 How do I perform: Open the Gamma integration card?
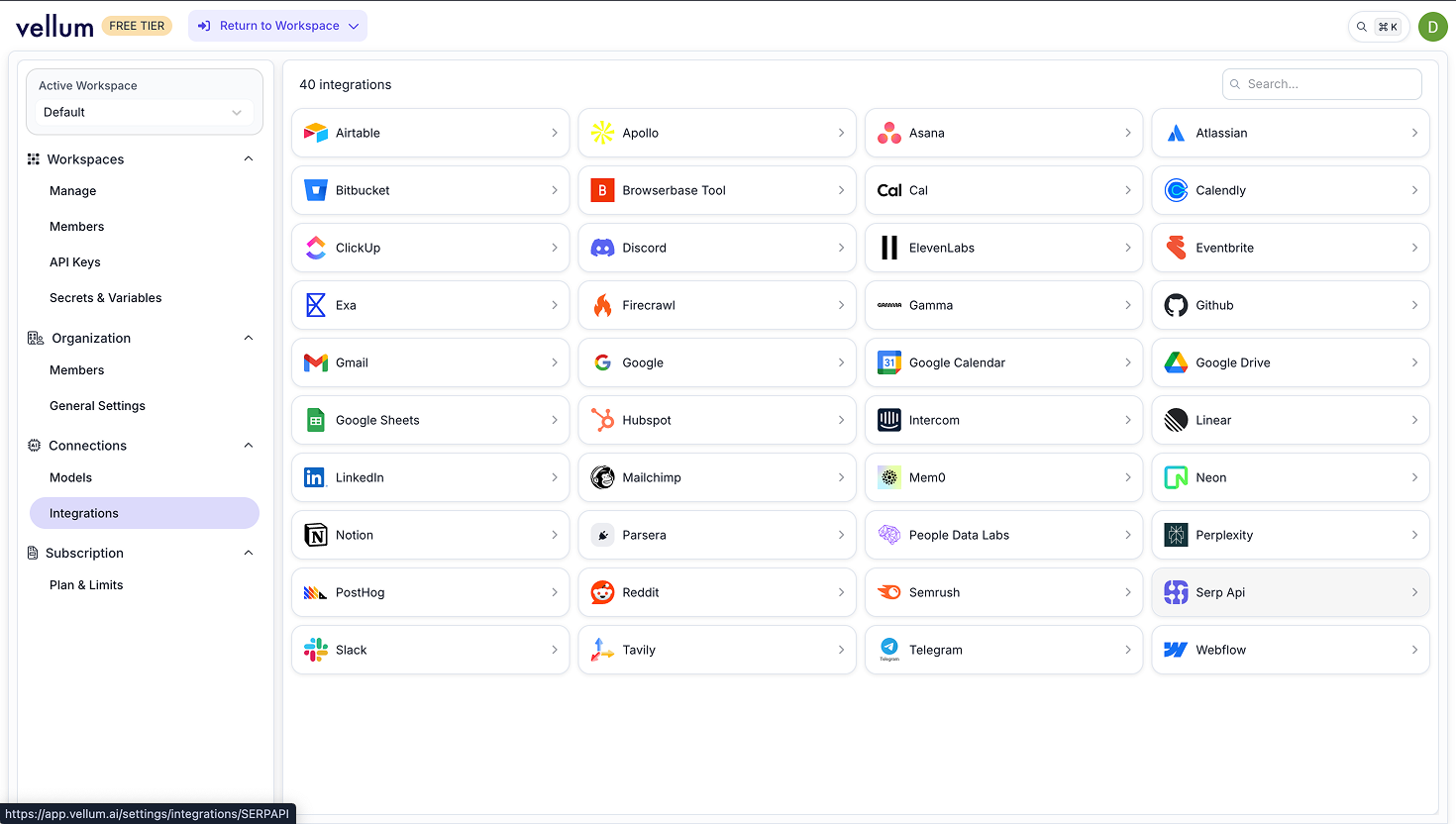pyautogui.click(x=1003, y=305)
